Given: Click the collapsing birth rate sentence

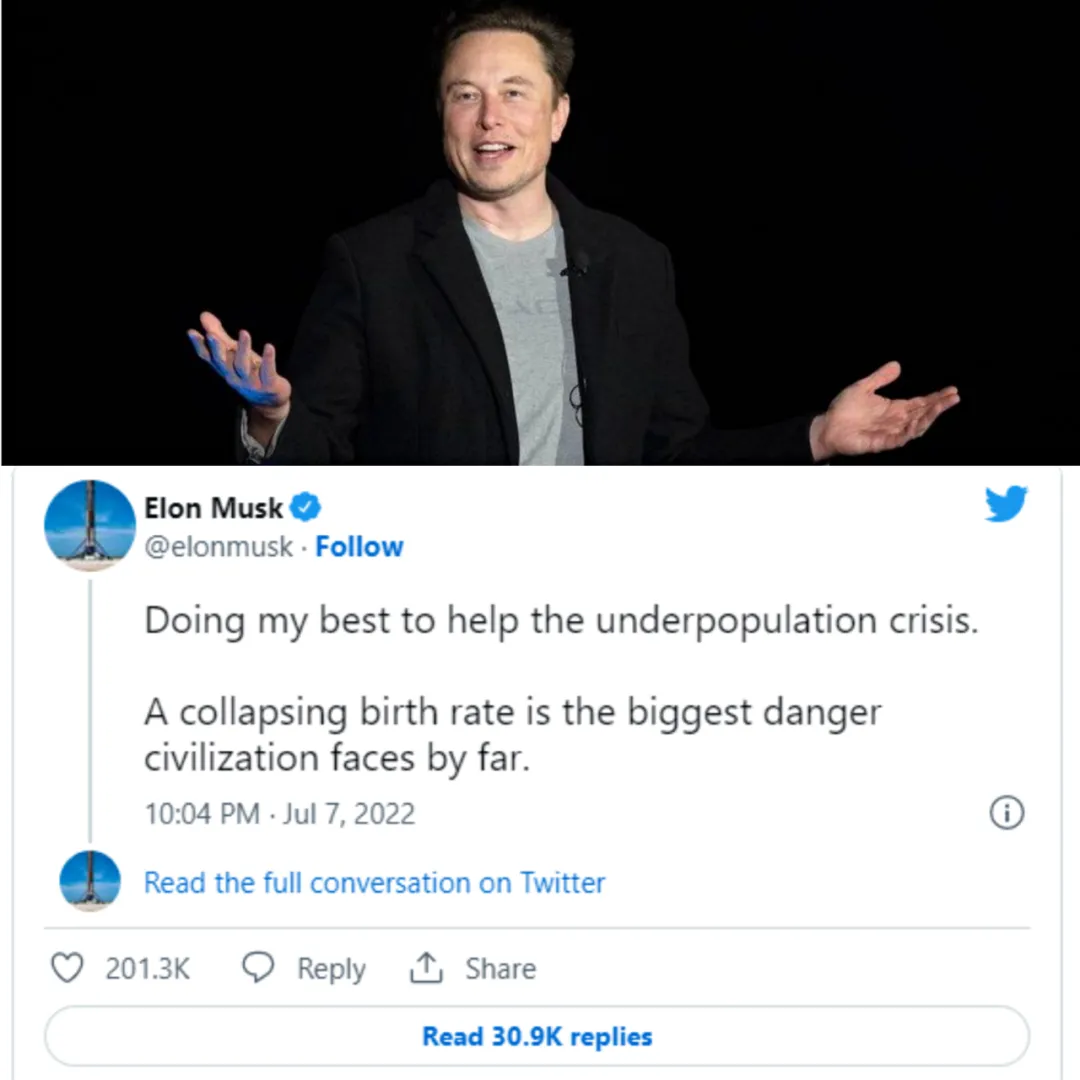Looking at the screenshot, I should (x=512, y=735).
